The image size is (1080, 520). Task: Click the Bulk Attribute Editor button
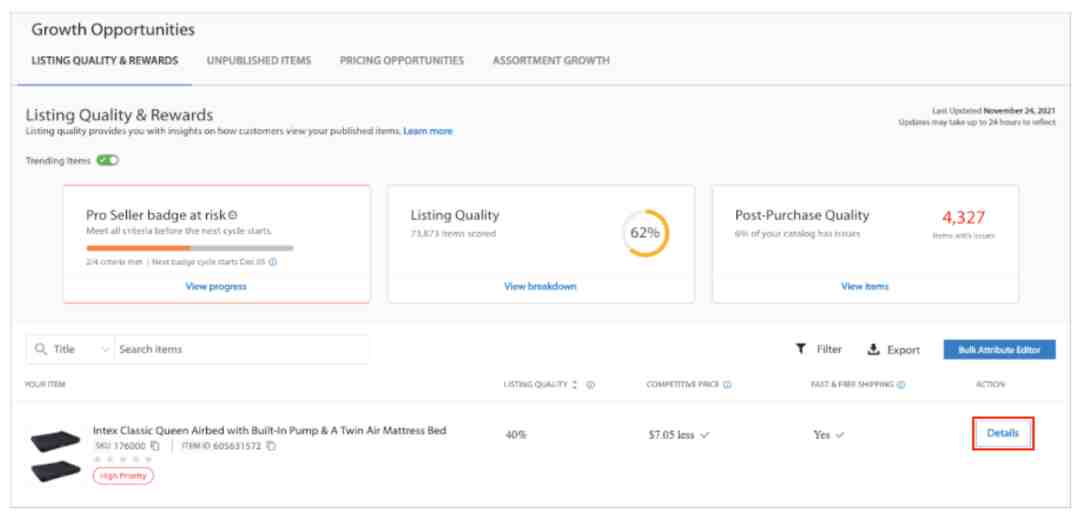[998, 350]
